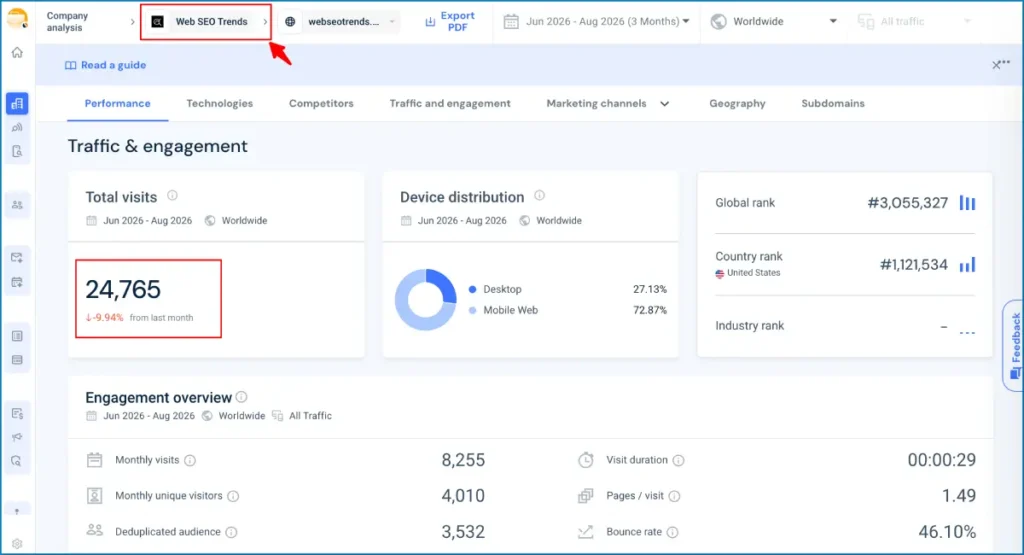The image size is (1024, 555).
Task: Click the 00:00:29 visit duration value
Action: pyautogui.click(x=942, y=460)
